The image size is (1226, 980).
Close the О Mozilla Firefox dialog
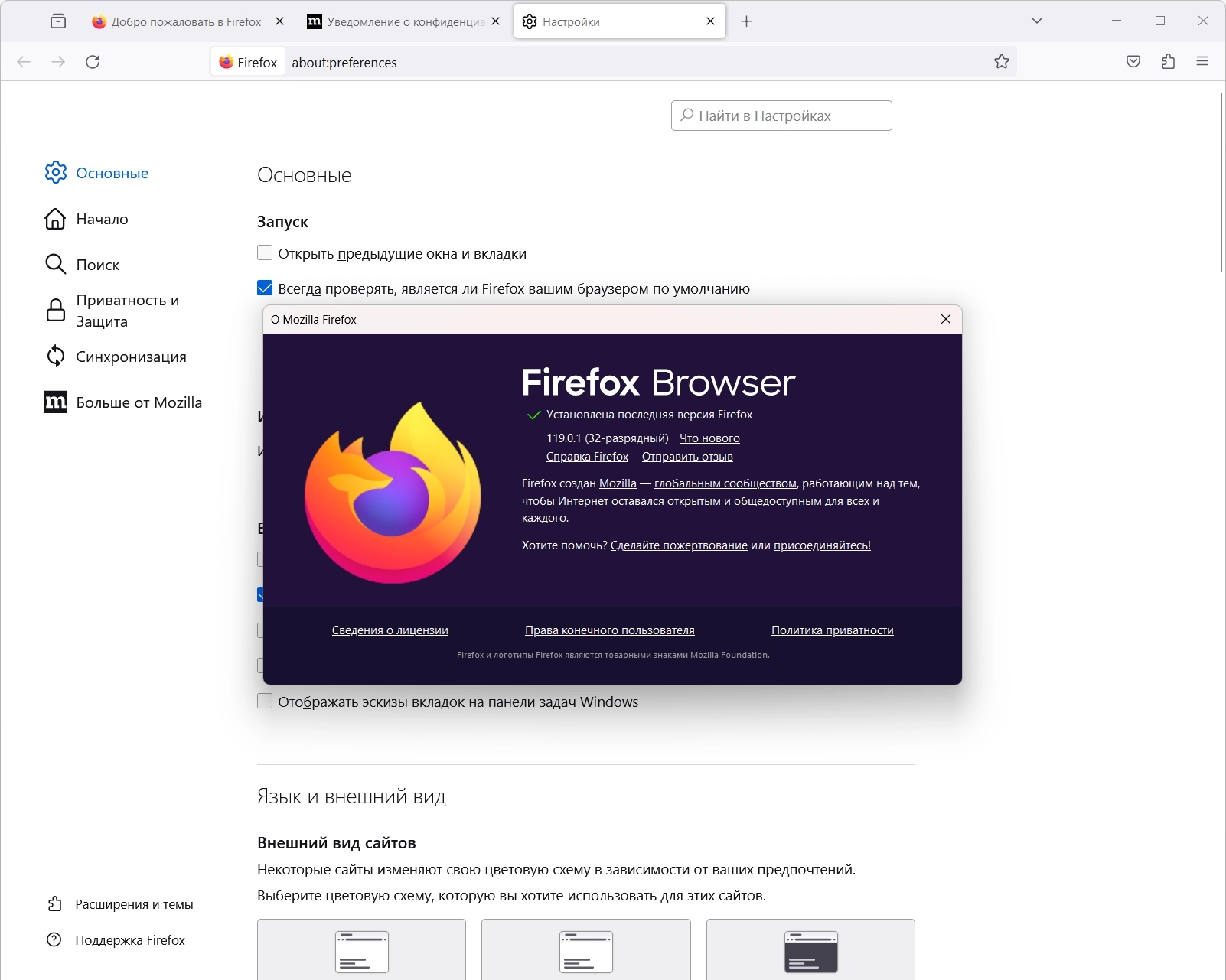(x=946, y=319)
